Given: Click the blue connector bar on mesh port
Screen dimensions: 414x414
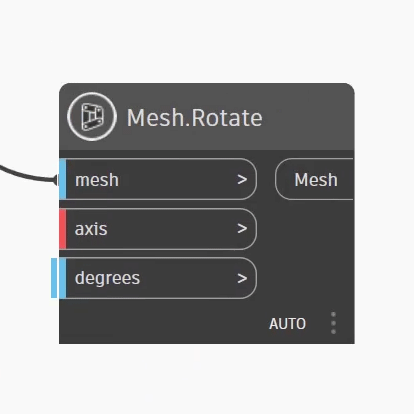Looking at the screenshot, I should pyautogui.click(x=63, y=179).
